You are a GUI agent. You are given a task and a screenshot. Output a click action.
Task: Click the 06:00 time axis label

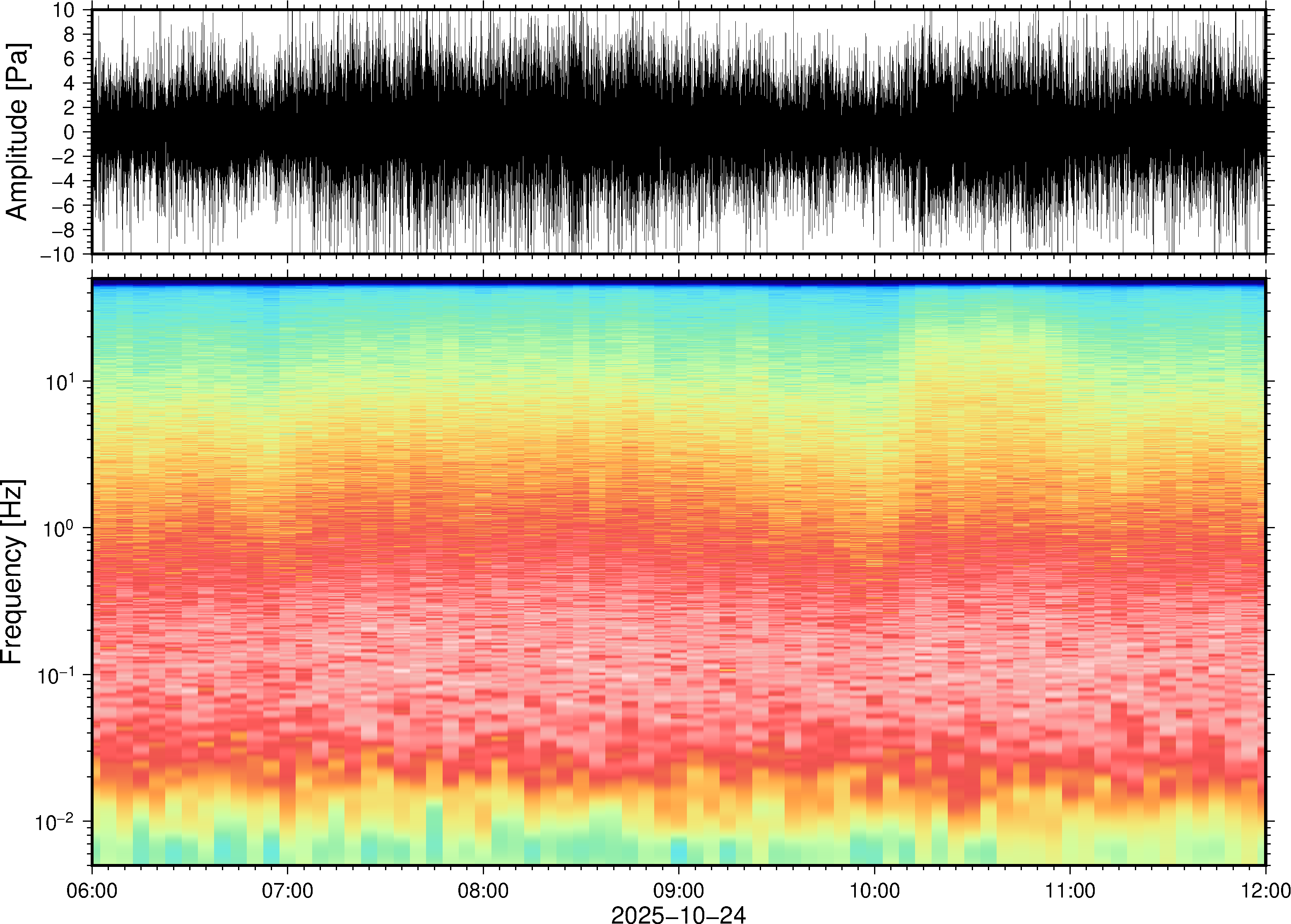pyautogui.click(x=92, y=890)
